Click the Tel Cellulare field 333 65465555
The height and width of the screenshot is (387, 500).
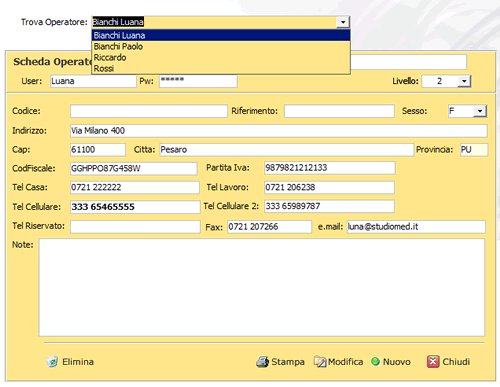coord(135,207)
